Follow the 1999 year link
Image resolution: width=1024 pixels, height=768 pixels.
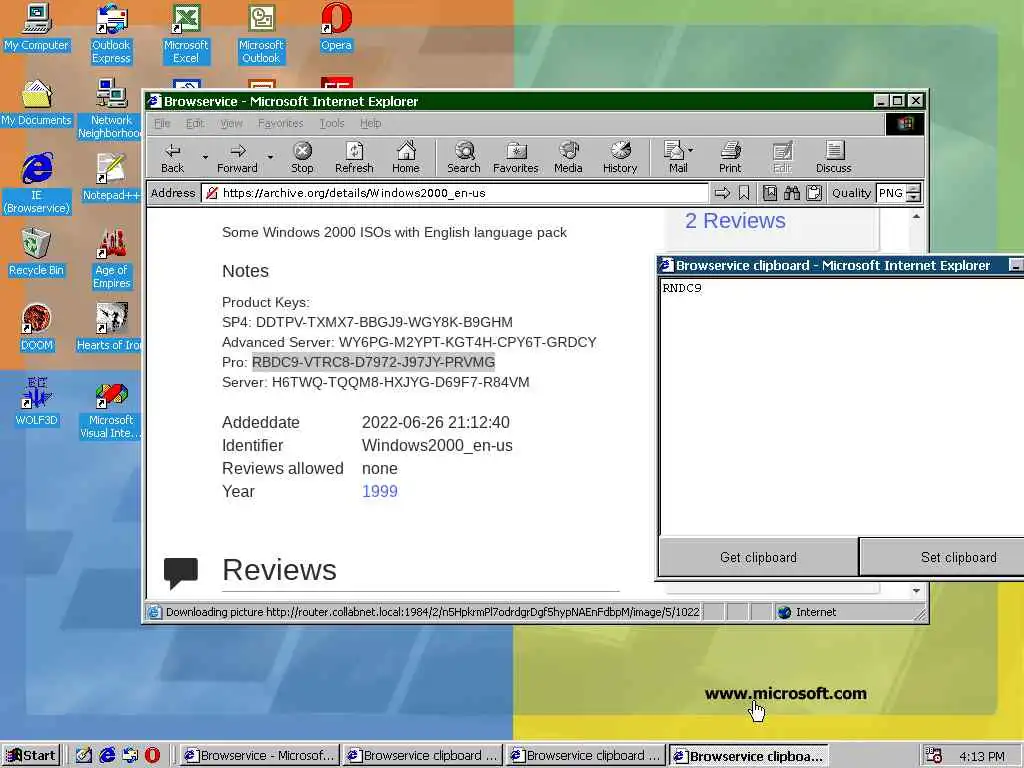pos(379,491)
